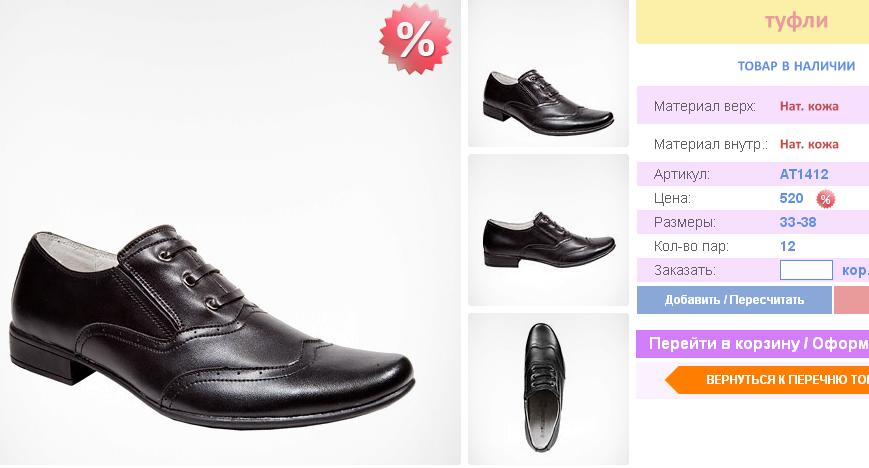Viewport: 869px width, 468px height.
Task: Click Нат. кожа in Материал внутр. row
Action: (x=809, y=144)
